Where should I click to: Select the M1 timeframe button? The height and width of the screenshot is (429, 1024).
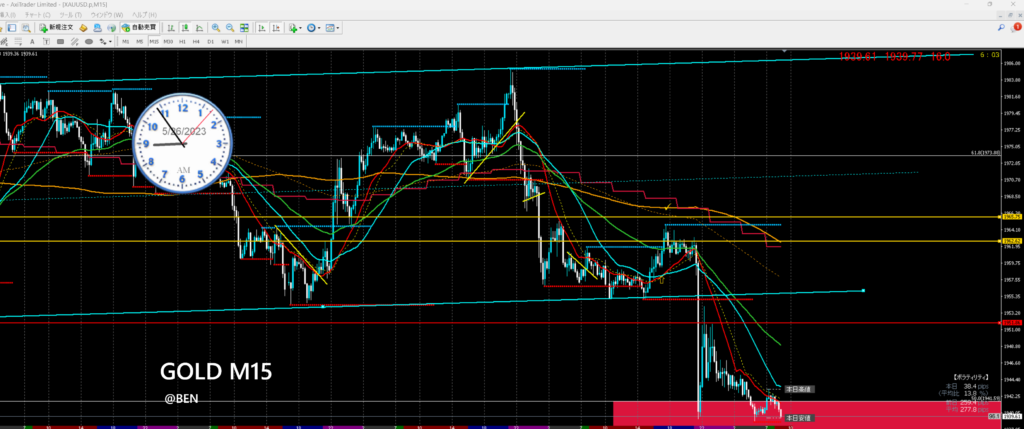pyautogui.click(x=126, y=42)
